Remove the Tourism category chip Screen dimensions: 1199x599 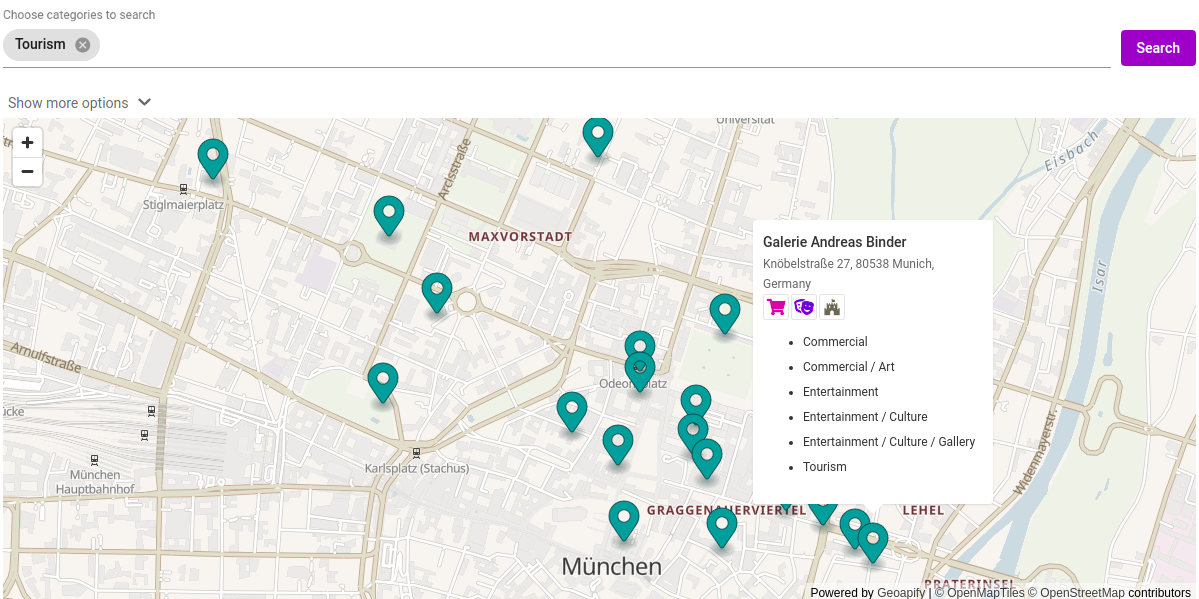tap(82, 45)
